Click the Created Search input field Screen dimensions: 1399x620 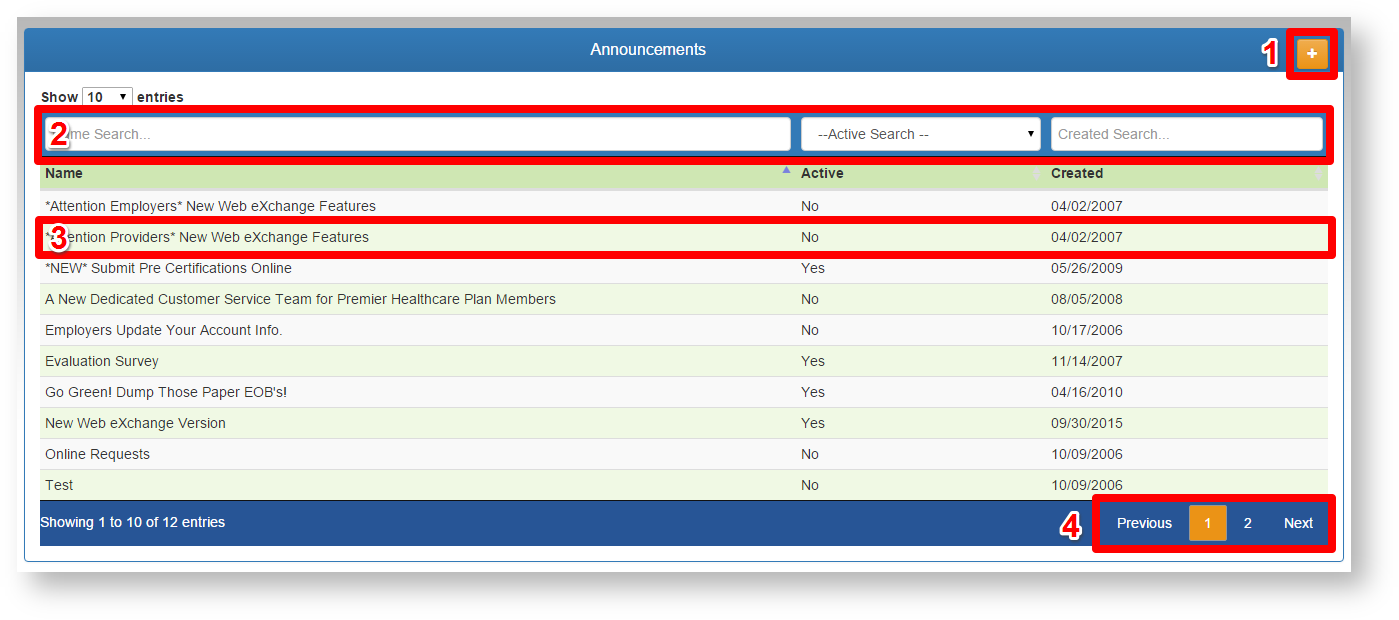(x=1187, y=134)
